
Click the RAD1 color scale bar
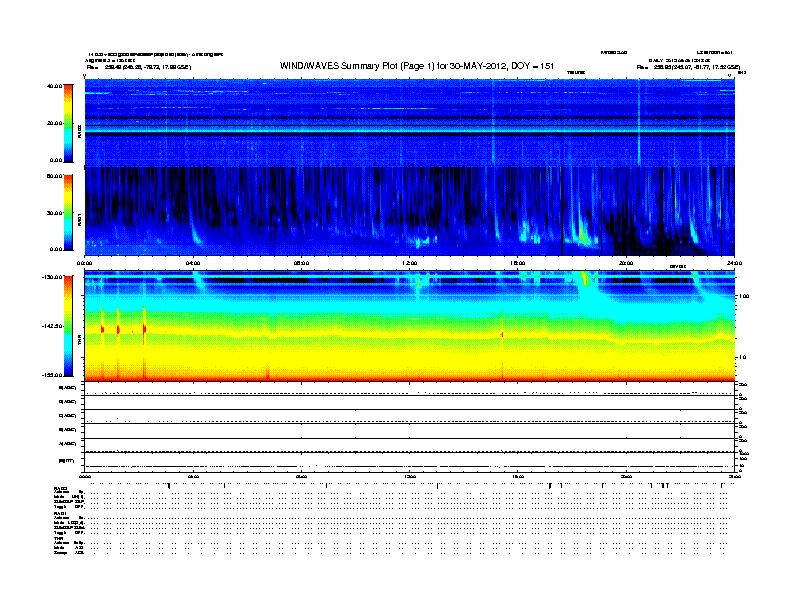[x=68, y=213]
